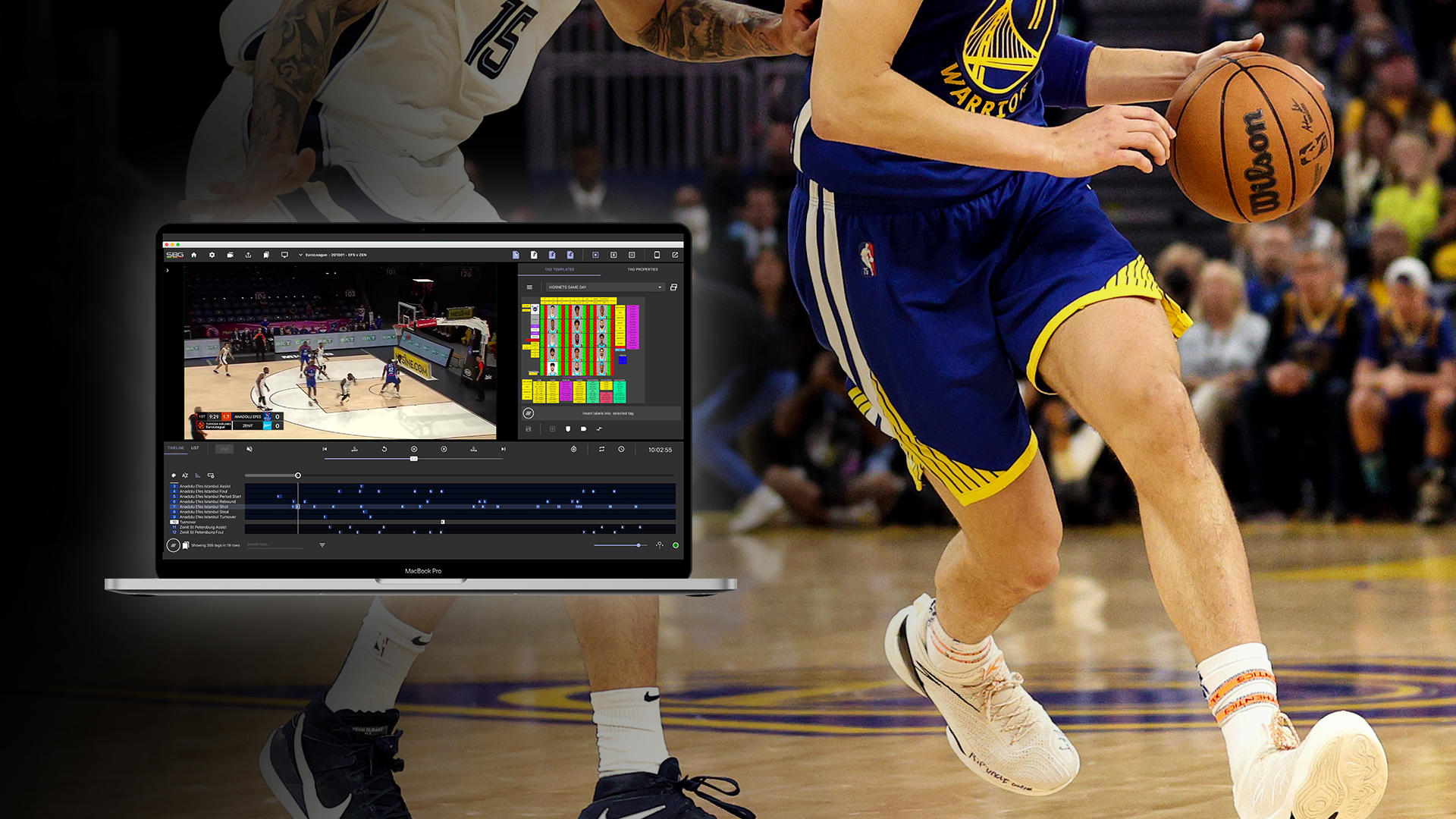The image size is (1456, 819).
Task: Open the display output icon in the toolbar
Action: tap(285, 255)
